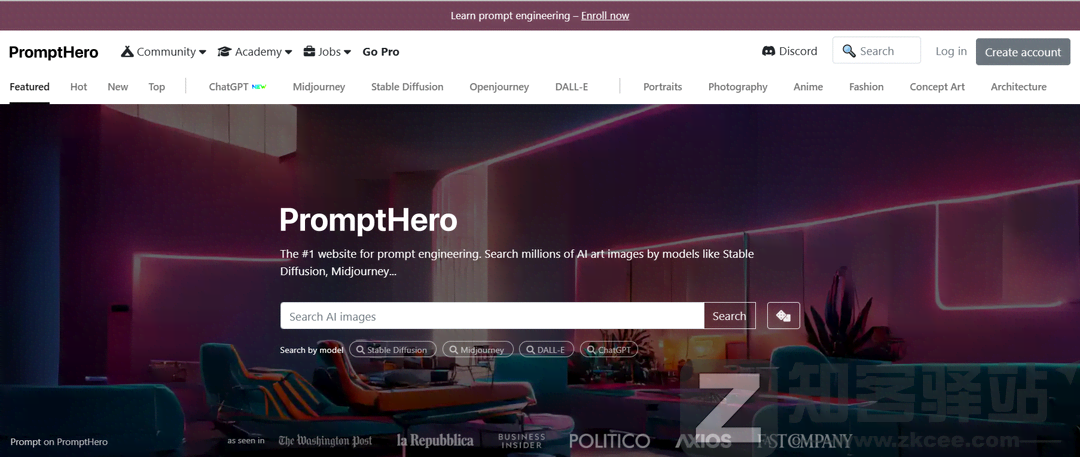Choose the ChatGPT model search chip
The width and height of the screenshot is (1080, 457).
609,349
